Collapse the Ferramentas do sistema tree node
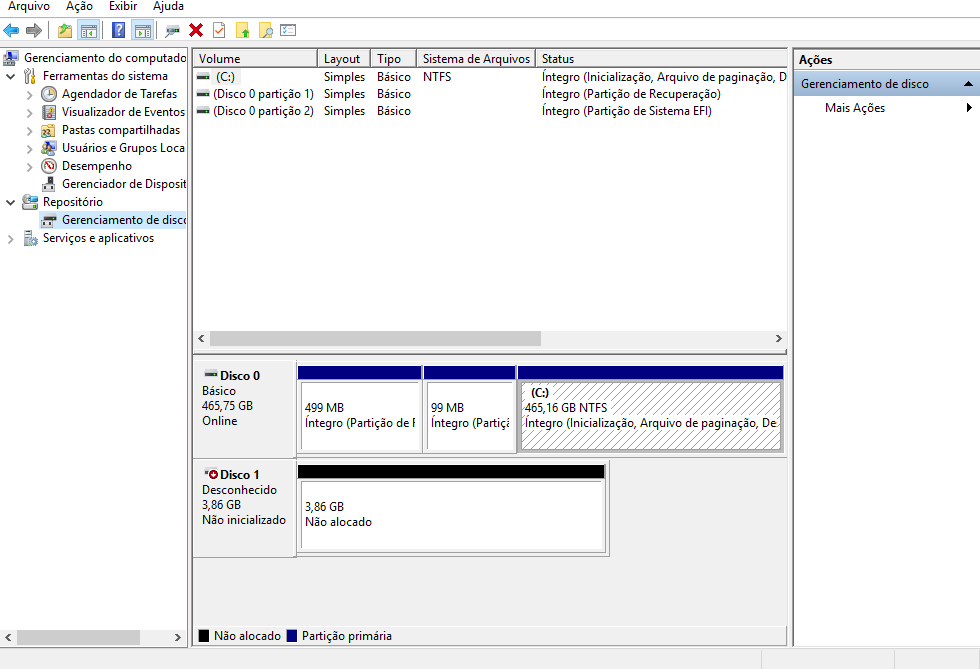This screenshot has height=669, width=980. pyautogui.click(x=11, y=76)
